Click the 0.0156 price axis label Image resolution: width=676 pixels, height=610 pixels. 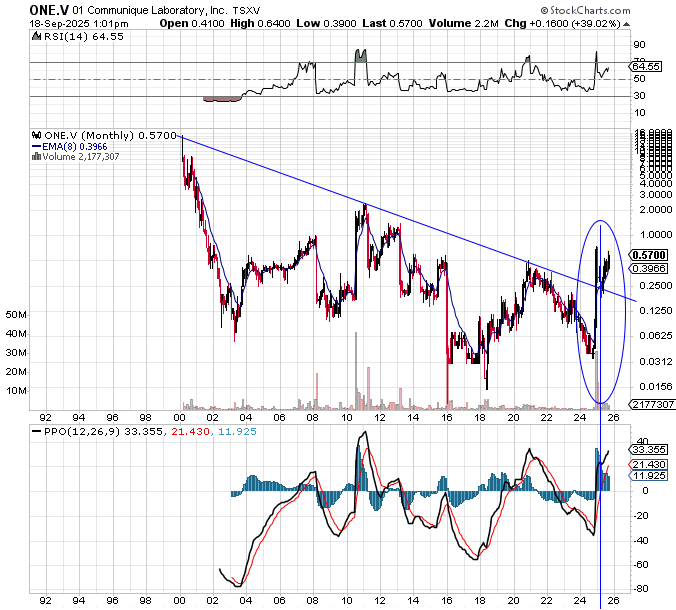(x=656, y=387)
